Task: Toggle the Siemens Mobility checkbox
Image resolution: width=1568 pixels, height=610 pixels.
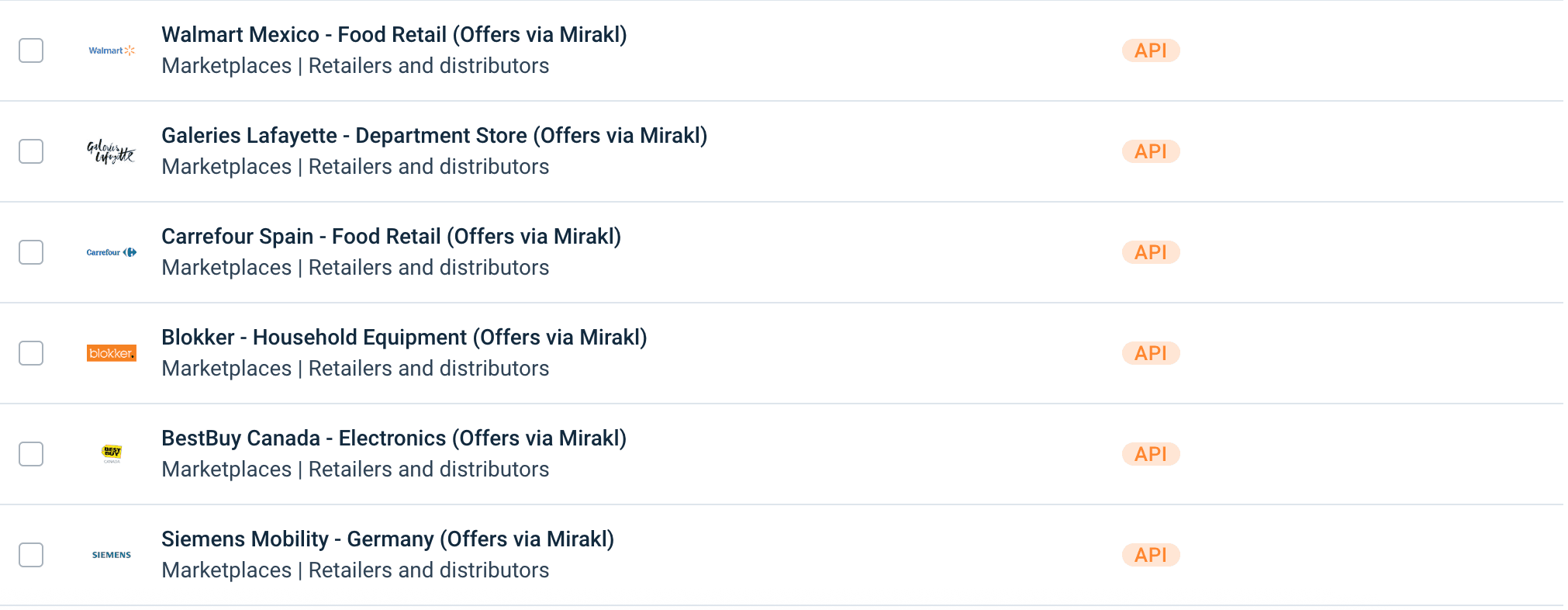Action: 31,555
